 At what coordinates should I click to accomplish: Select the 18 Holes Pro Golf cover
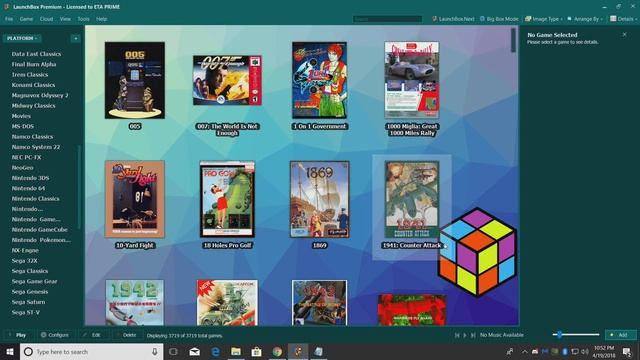click(227, 199)
